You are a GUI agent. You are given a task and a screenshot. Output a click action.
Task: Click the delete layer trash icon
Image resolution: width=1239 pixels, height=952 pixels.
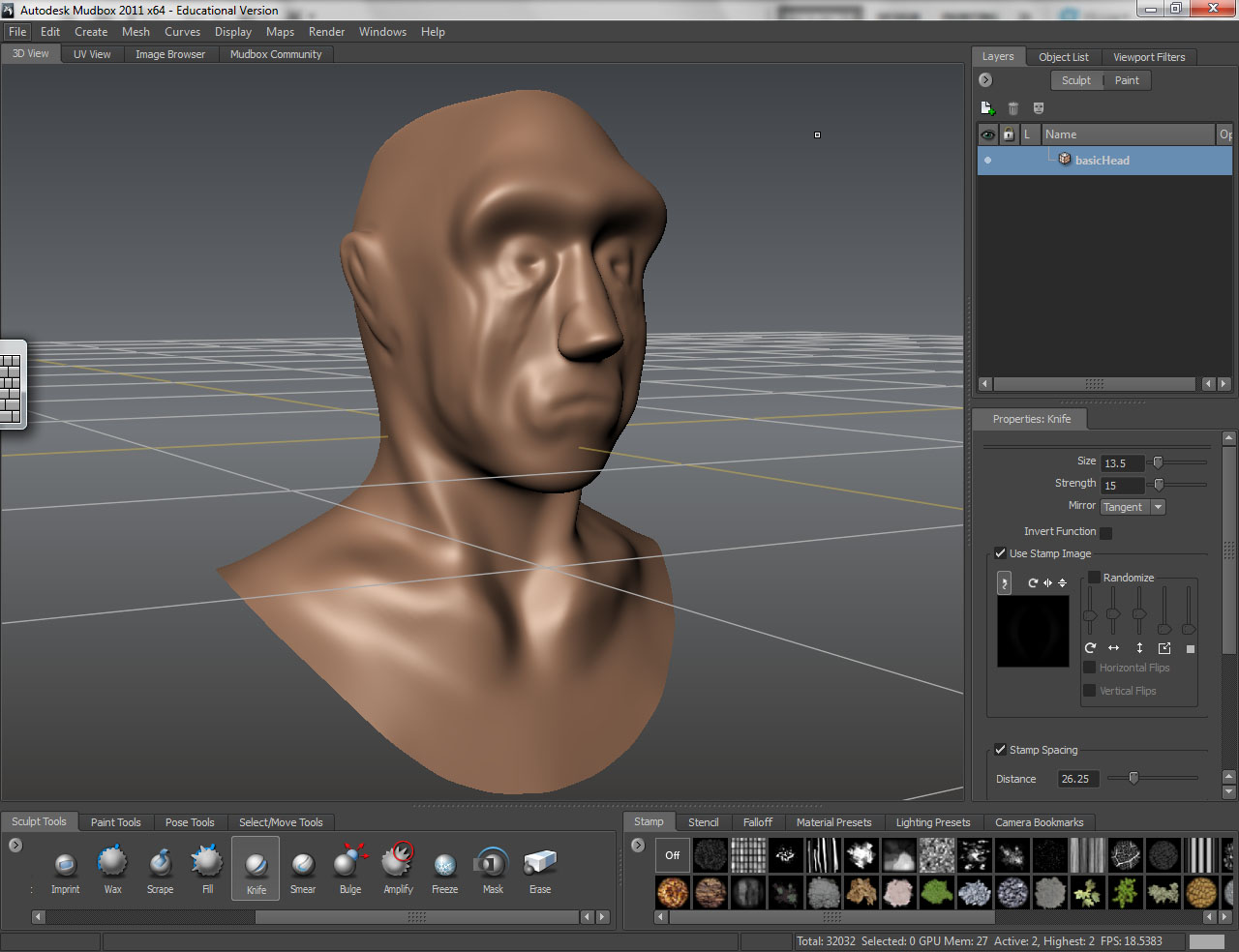coord(1012,107)
